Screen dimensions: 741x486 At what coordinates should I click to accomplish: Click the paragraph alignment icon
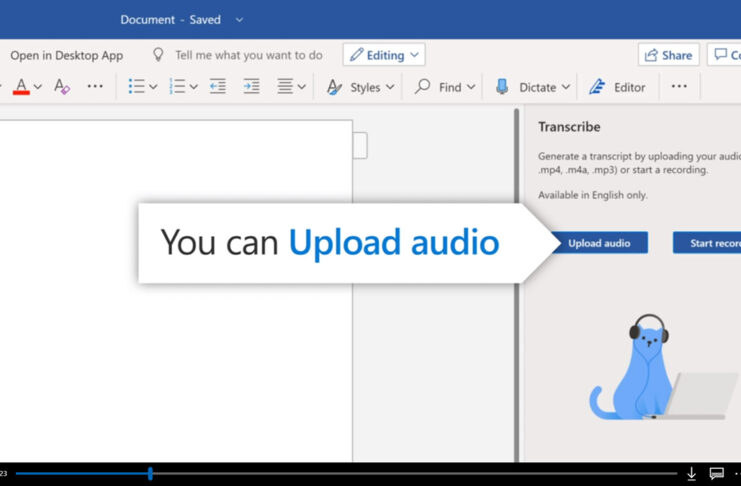[285, 87]
